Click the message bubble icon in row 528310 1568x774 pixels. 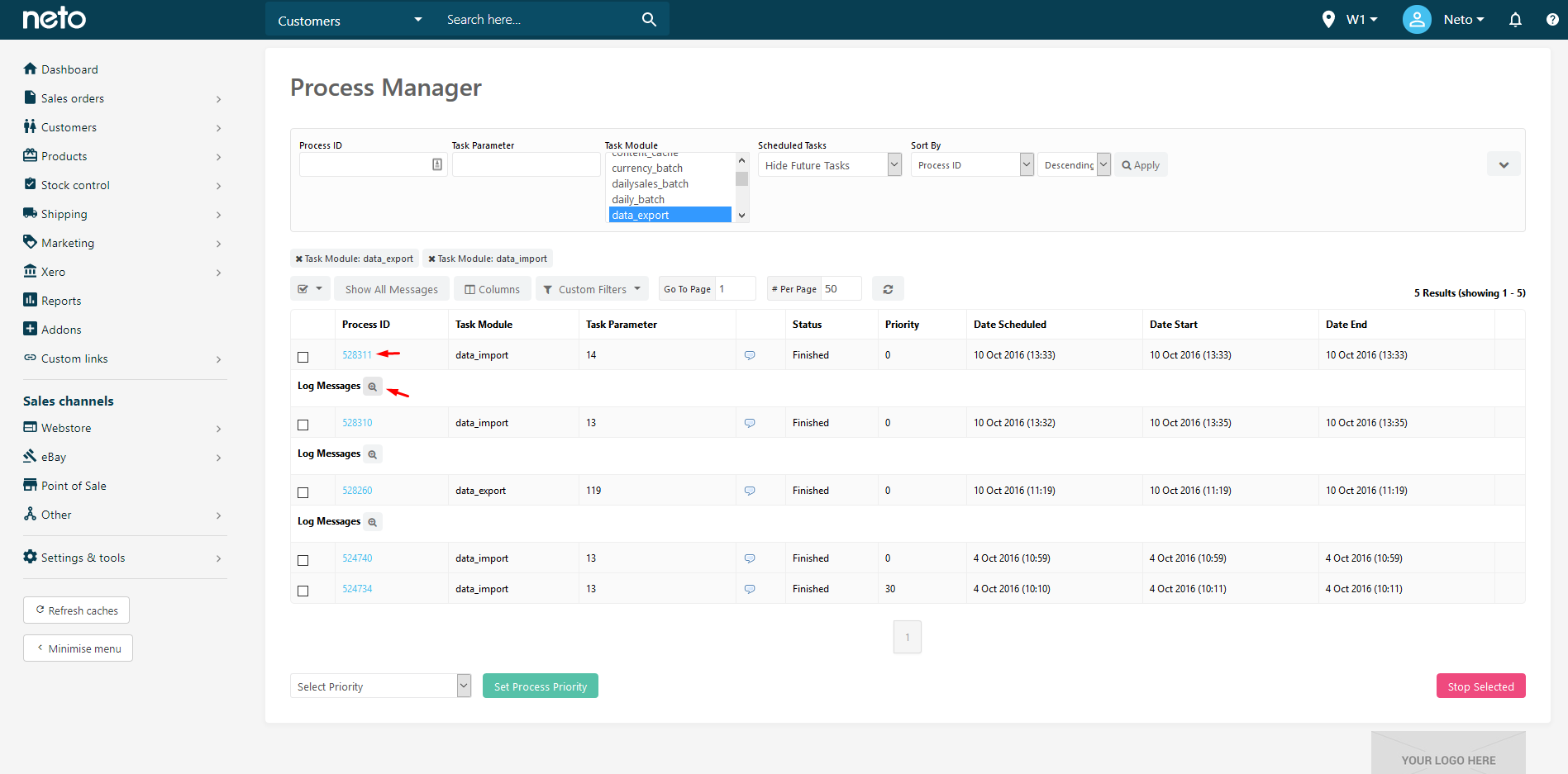click(750, 423)
